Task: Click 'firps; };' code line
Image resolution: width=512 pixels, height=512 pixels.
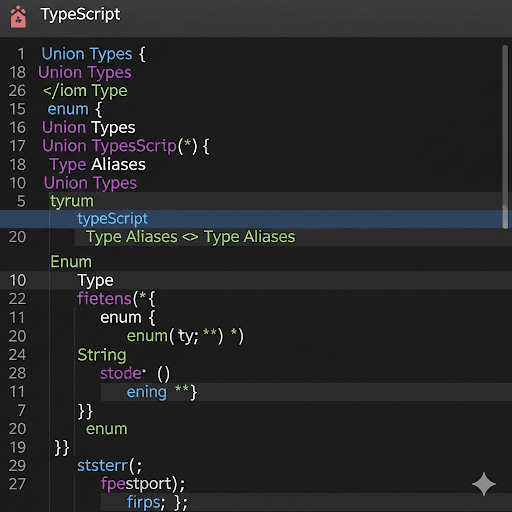Action: click(157, 503)
